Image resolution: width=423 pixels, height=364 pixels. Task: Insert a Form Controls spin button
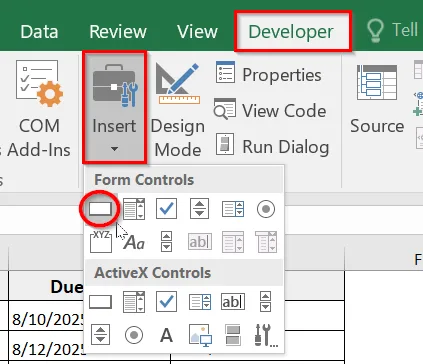pyautogui.click(x=199, y=209)
